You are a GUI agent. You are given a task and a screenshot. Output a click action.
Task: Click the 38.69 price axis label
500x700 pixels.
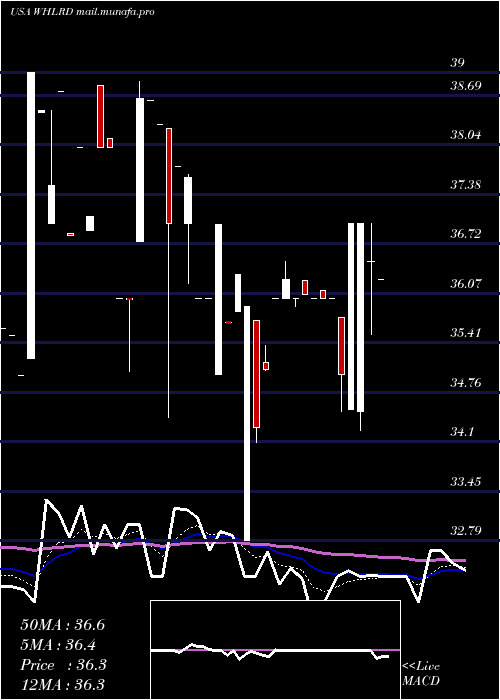point(466,85)
